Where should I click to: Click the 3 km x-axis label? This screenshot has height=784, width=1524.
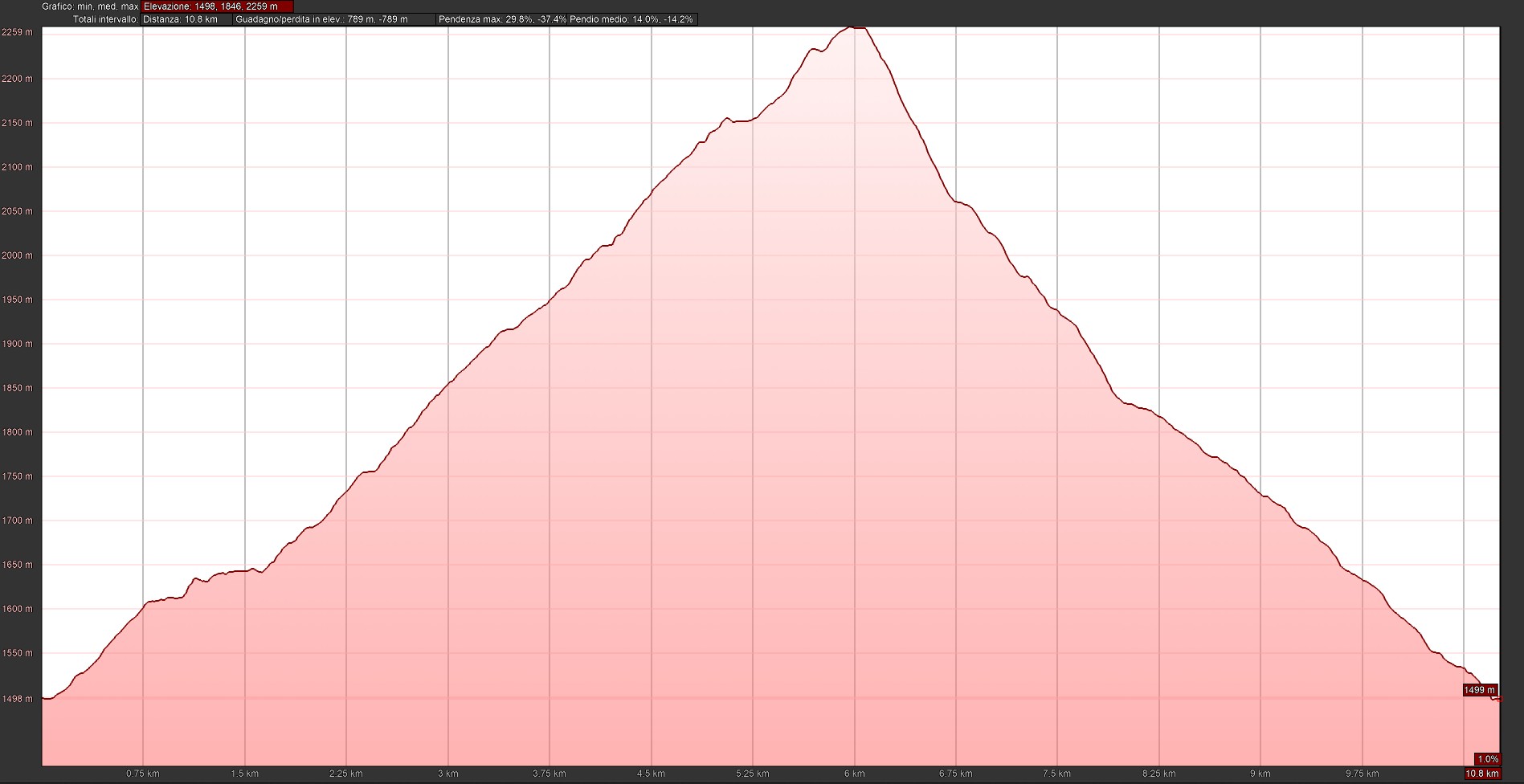tap(448, 774)
